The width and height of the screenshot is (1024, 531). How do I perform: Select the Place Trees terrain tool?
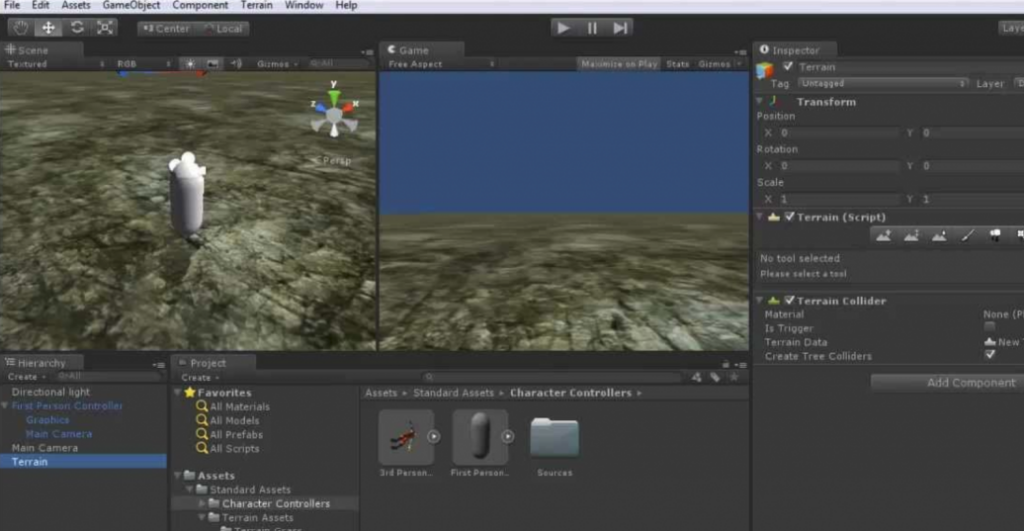995,236
